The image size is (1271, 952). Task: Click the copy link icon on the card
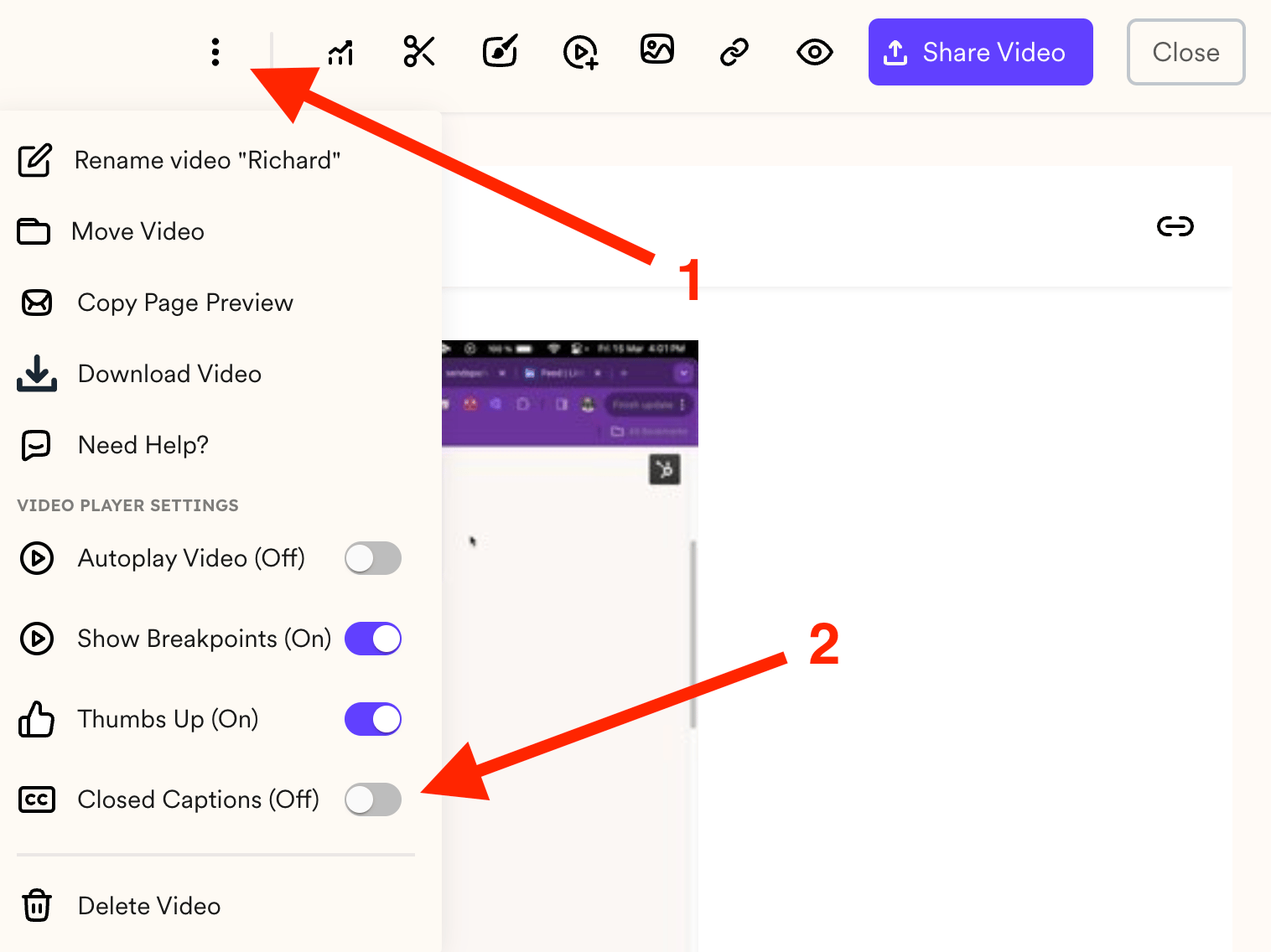click(x=1175, y=226)
